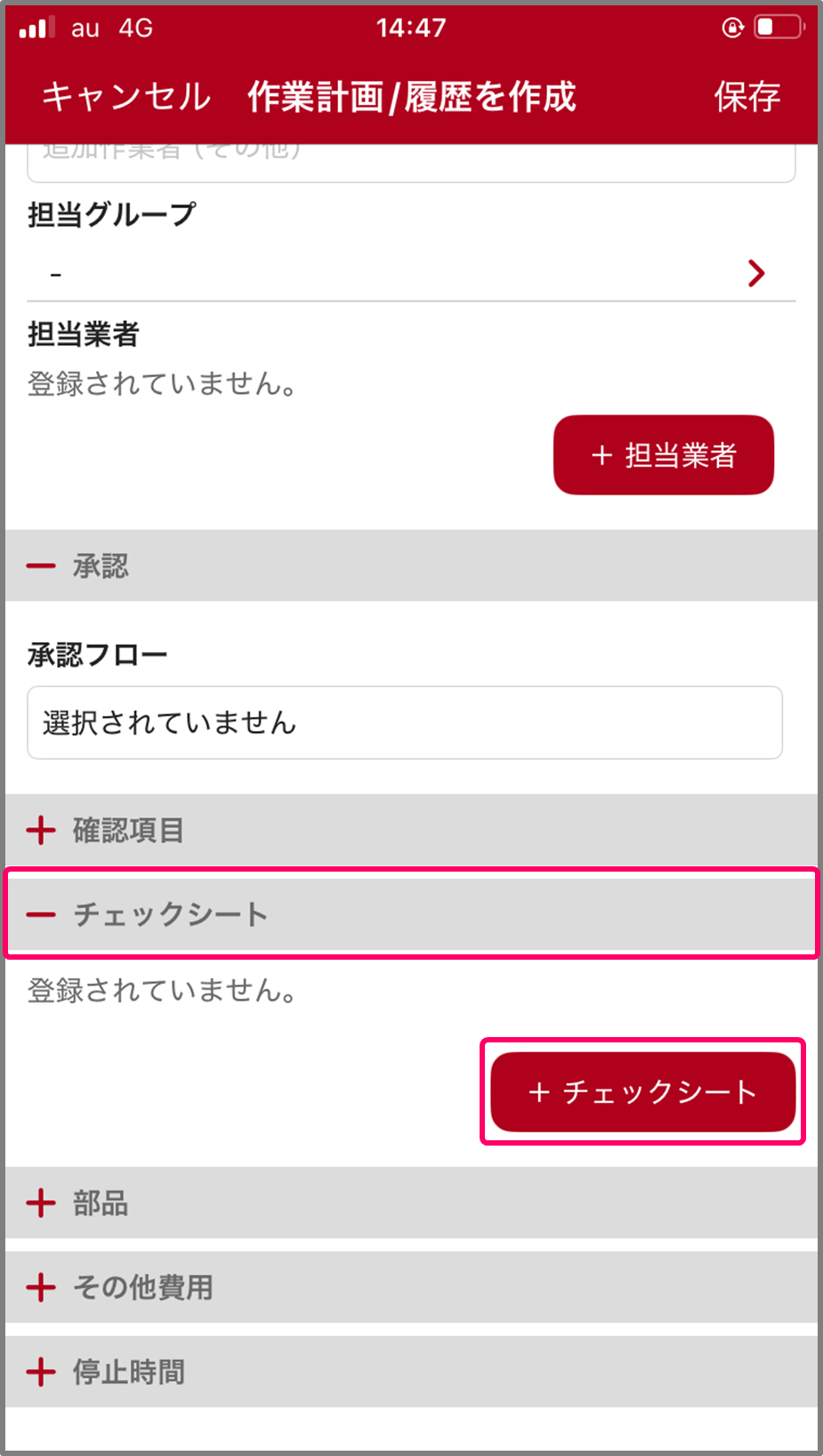Expand the その他費用 section header
The width and height of the screenshot is (823, 1456).
point(142,1287)
